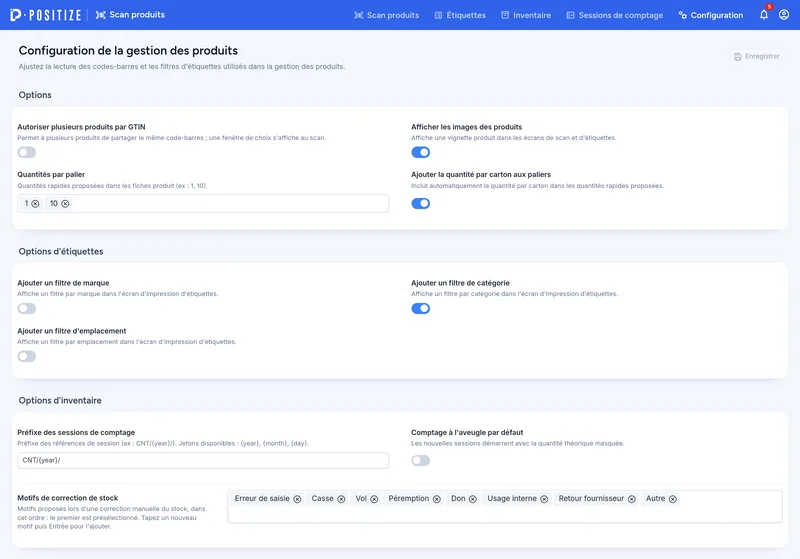Viewport: 800px width, 559px height.
Task: Enable Ajouter un filtre de marque
Action: coord(27,309)
